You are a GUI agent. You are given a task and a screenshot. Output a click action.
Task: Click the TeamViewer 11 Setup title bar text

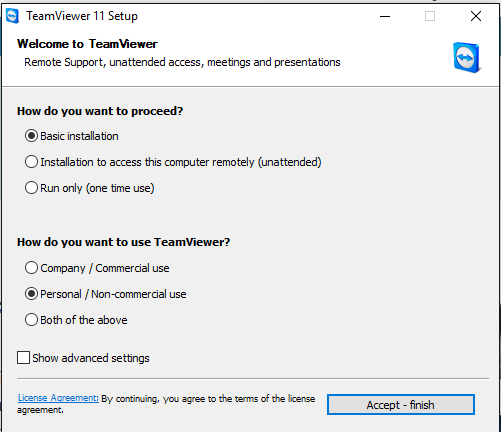click(82, 16)
